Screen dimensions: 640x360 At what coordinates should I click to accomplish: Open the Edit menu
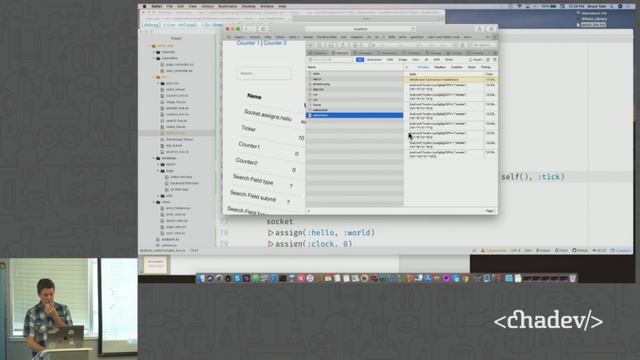point(180,7)
